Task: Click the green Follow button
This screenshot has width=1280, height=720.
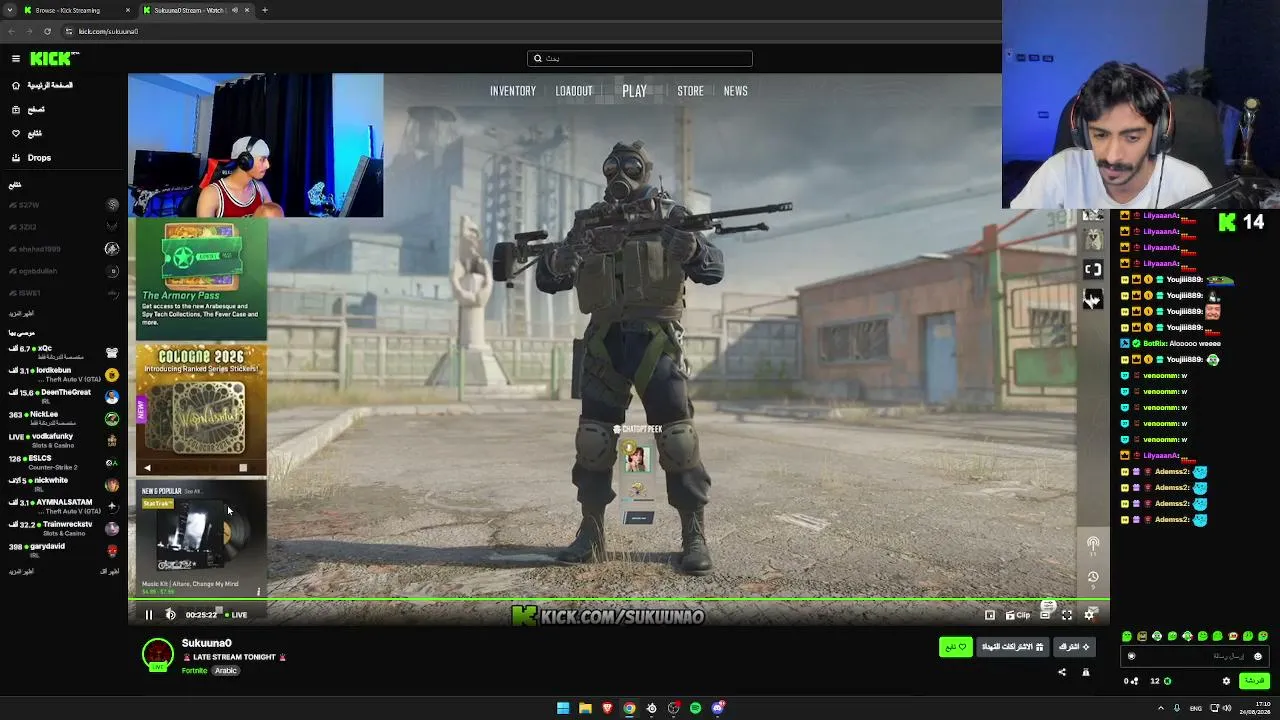Action: click(x=955, y=647)
